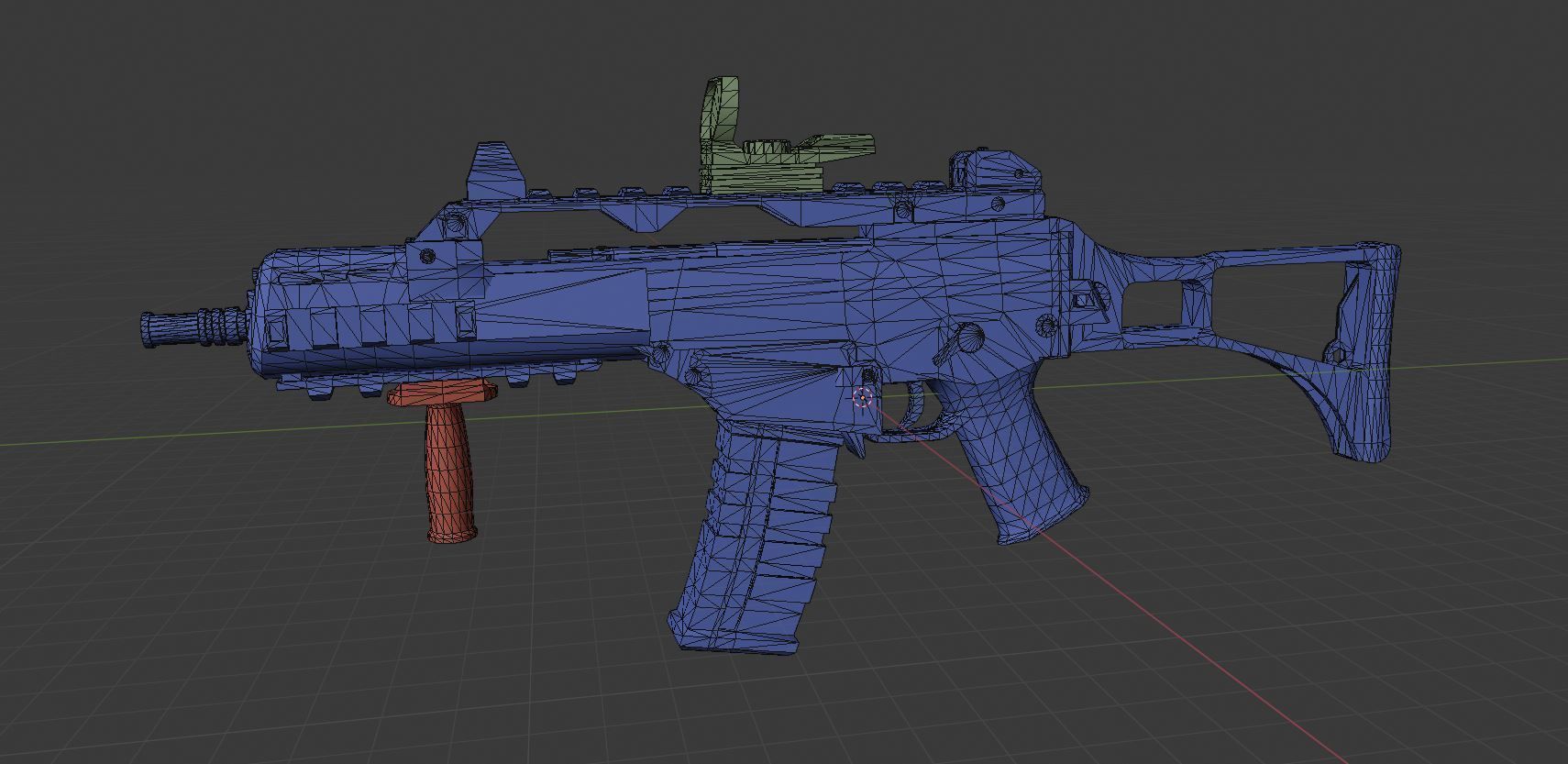Viewport: 1568px width, 764px height.
Task: Click the front sight post on the top rail
Action: (x=496, y=171)
